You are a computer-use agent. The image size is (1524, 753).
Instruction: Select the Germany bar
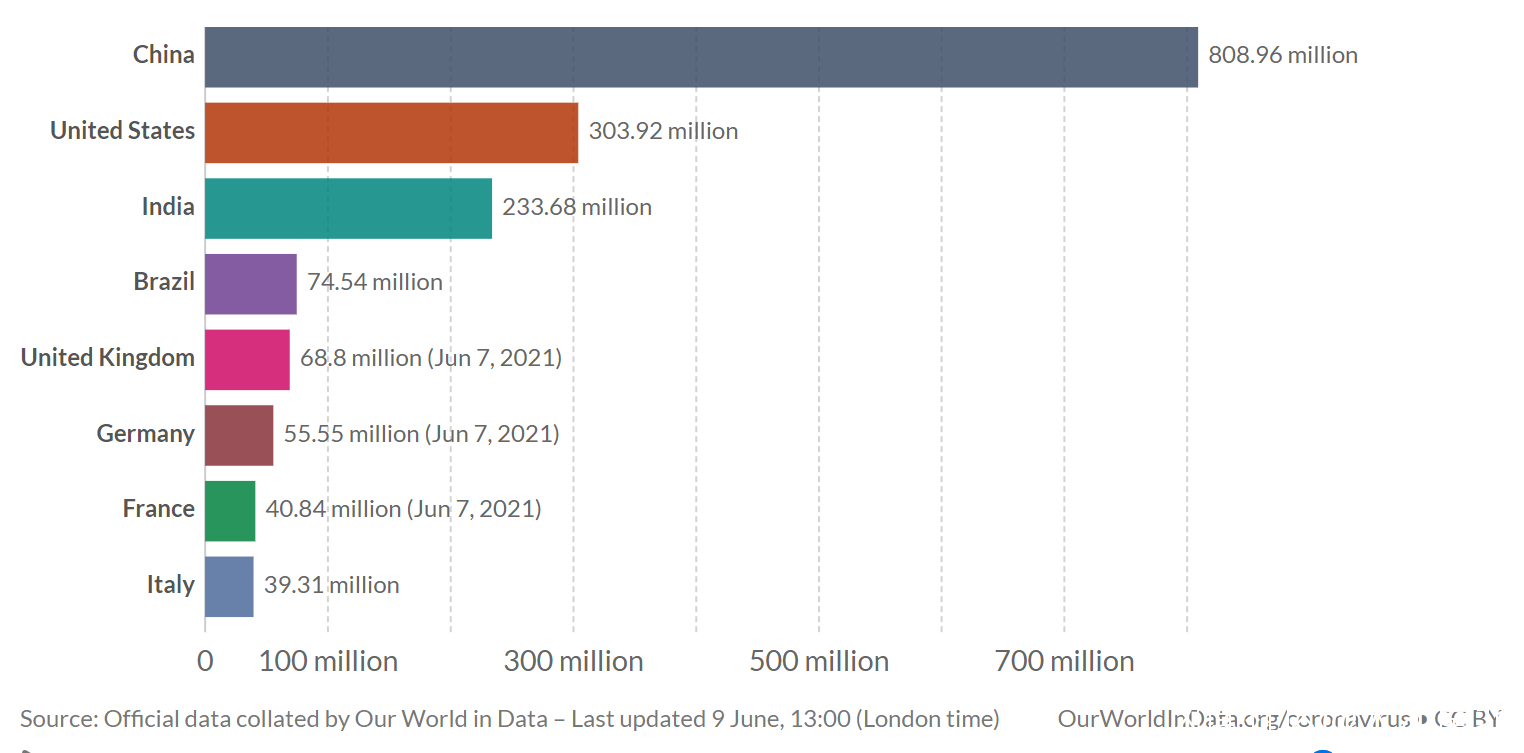(x=239, y=435)
